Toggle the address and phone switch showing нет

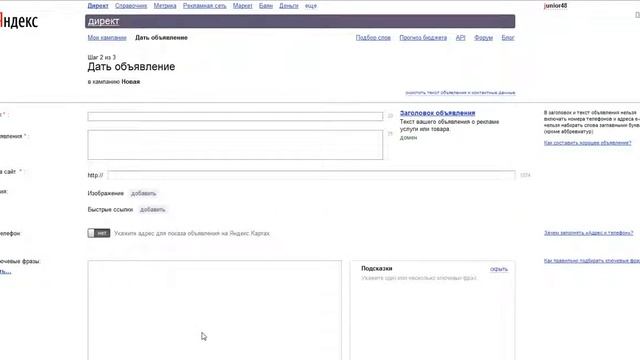(99, 233)
